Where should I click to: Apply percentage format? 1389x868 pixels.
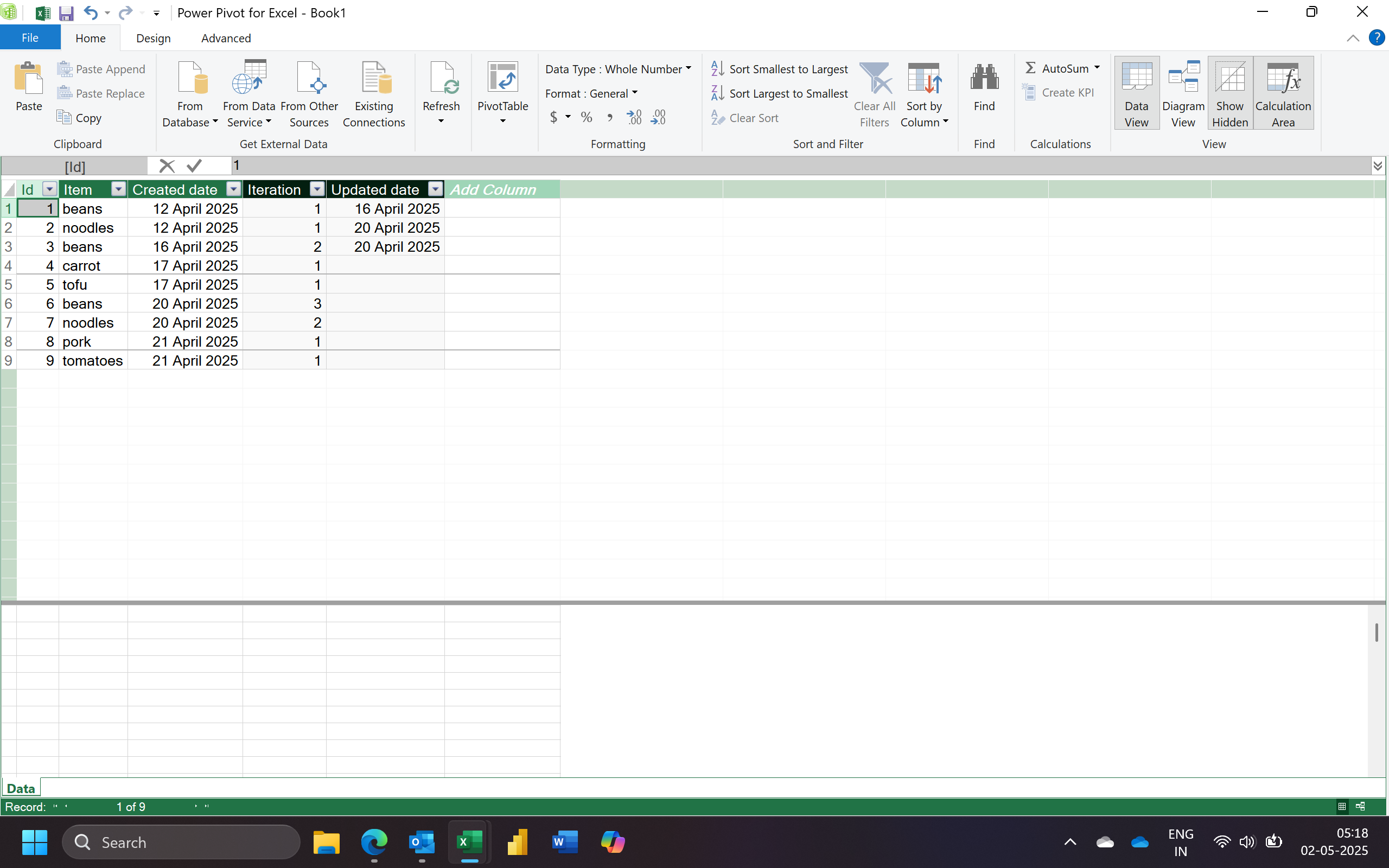point(586,118)
